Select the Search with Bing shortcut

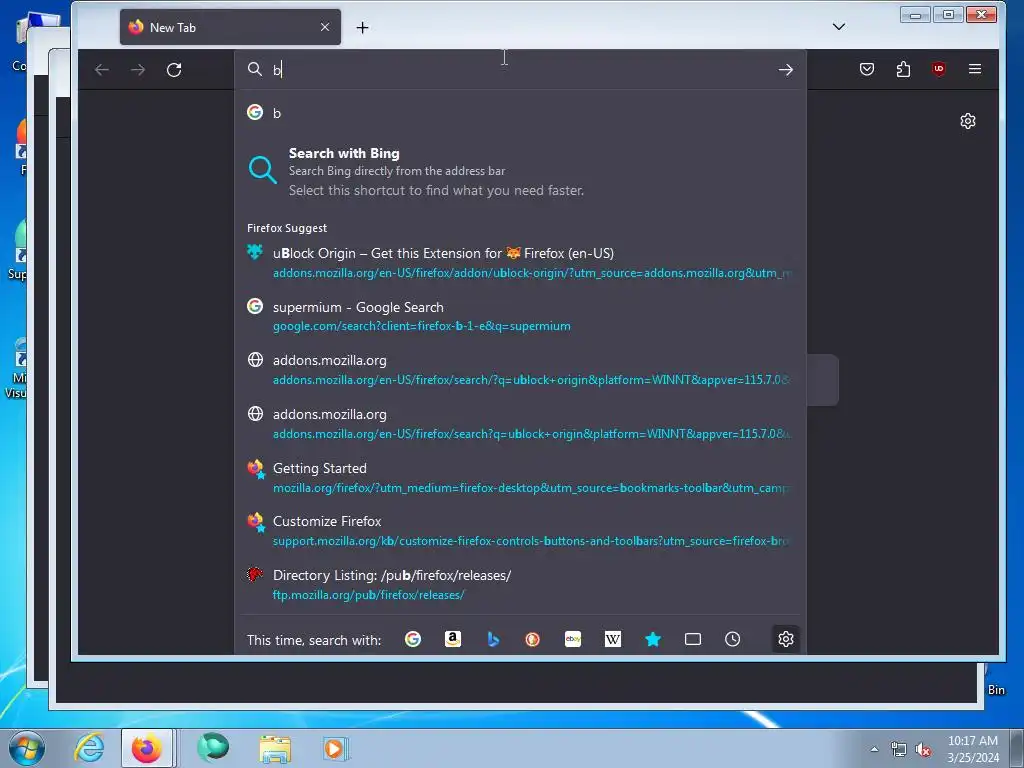520,171
